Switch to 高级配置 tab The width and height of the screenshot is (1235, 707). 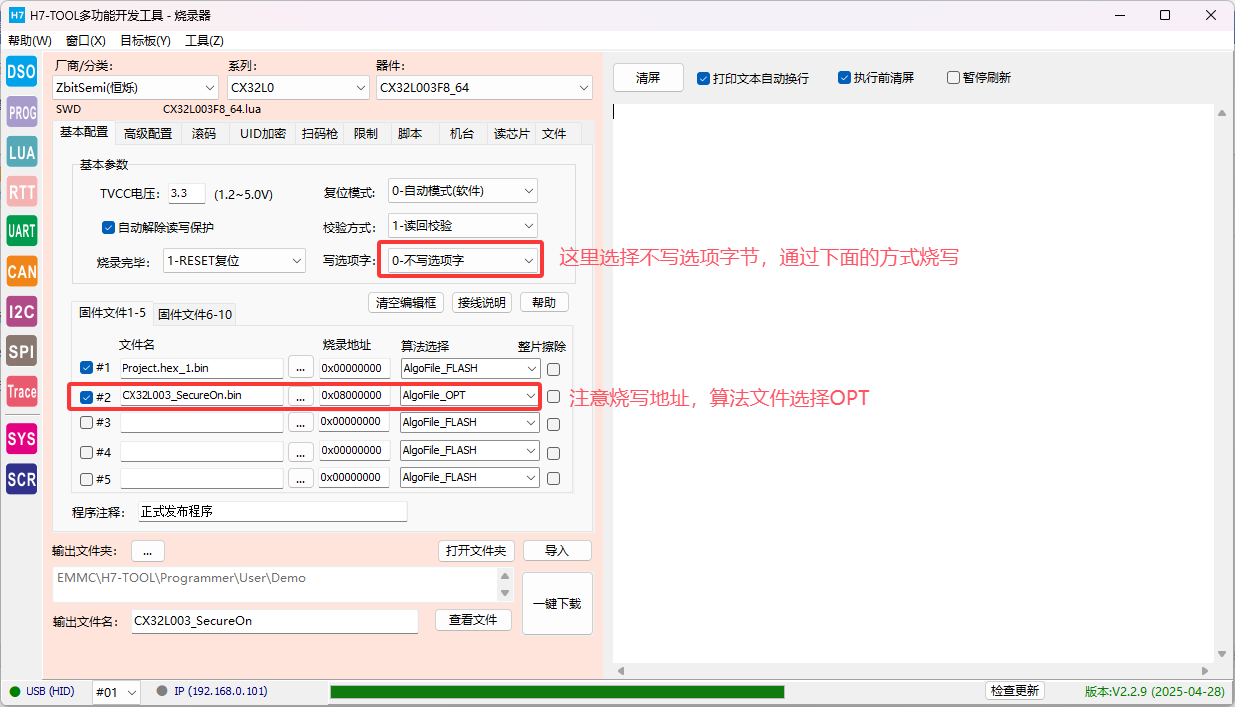148,134
